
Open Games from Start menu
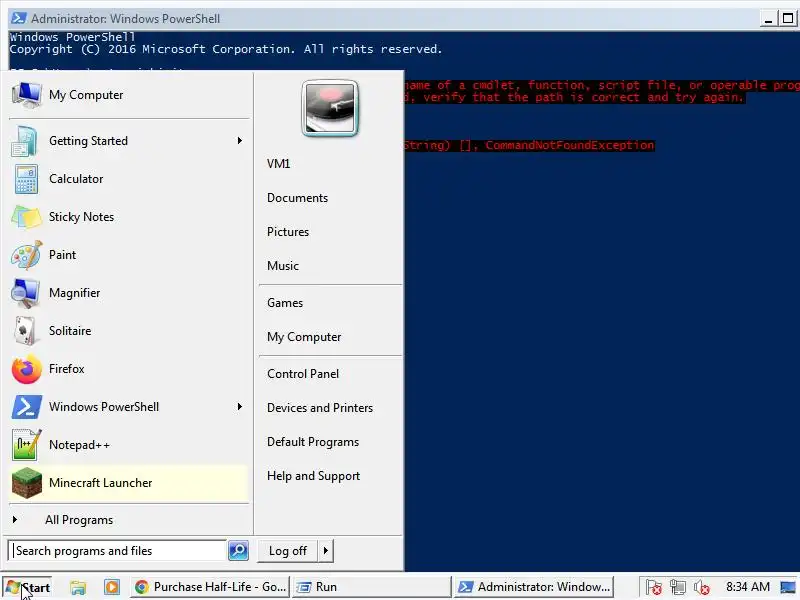285,303
